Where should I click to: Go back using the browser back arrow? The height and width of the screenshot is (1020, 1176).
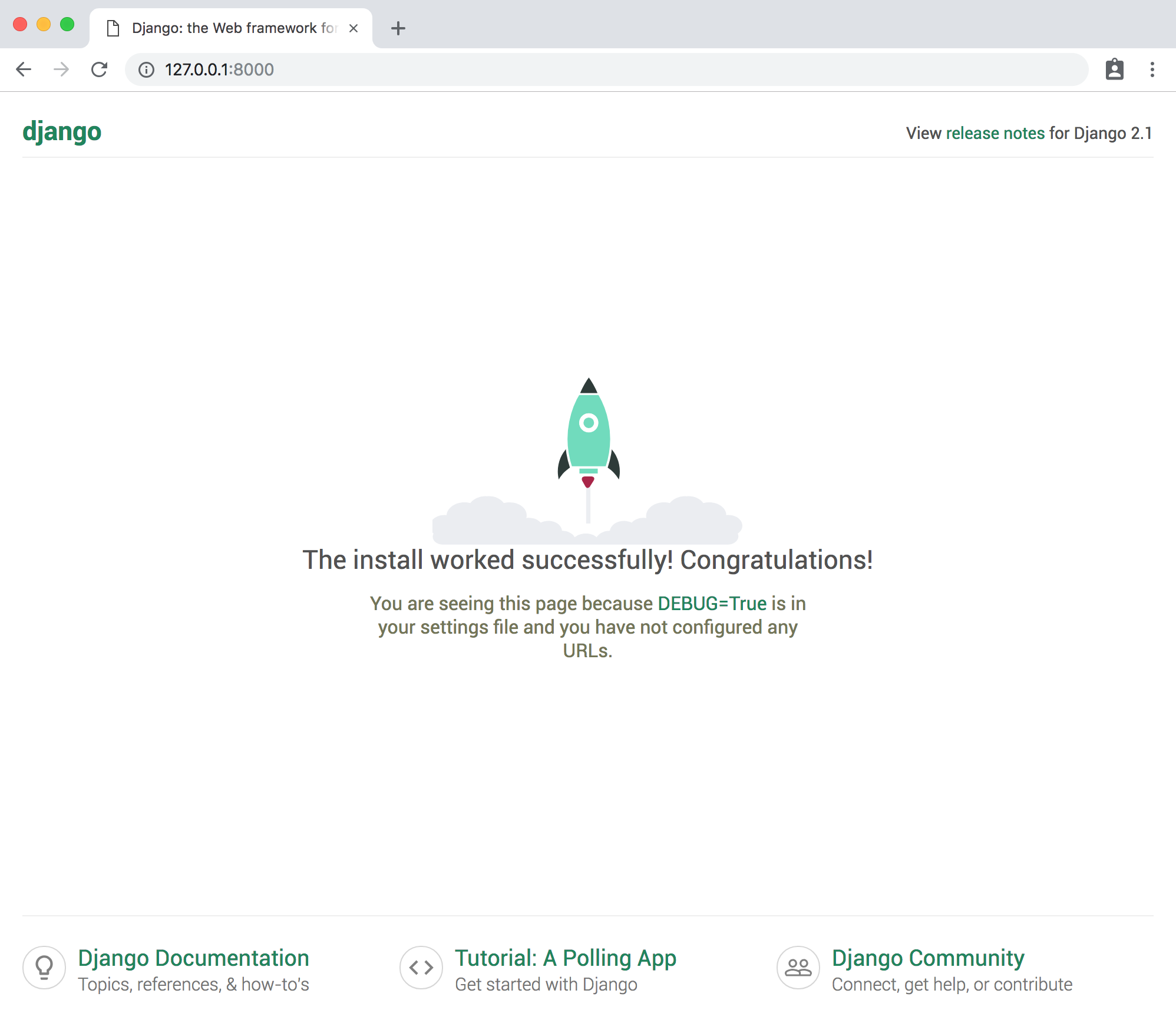tap(24, 69)
